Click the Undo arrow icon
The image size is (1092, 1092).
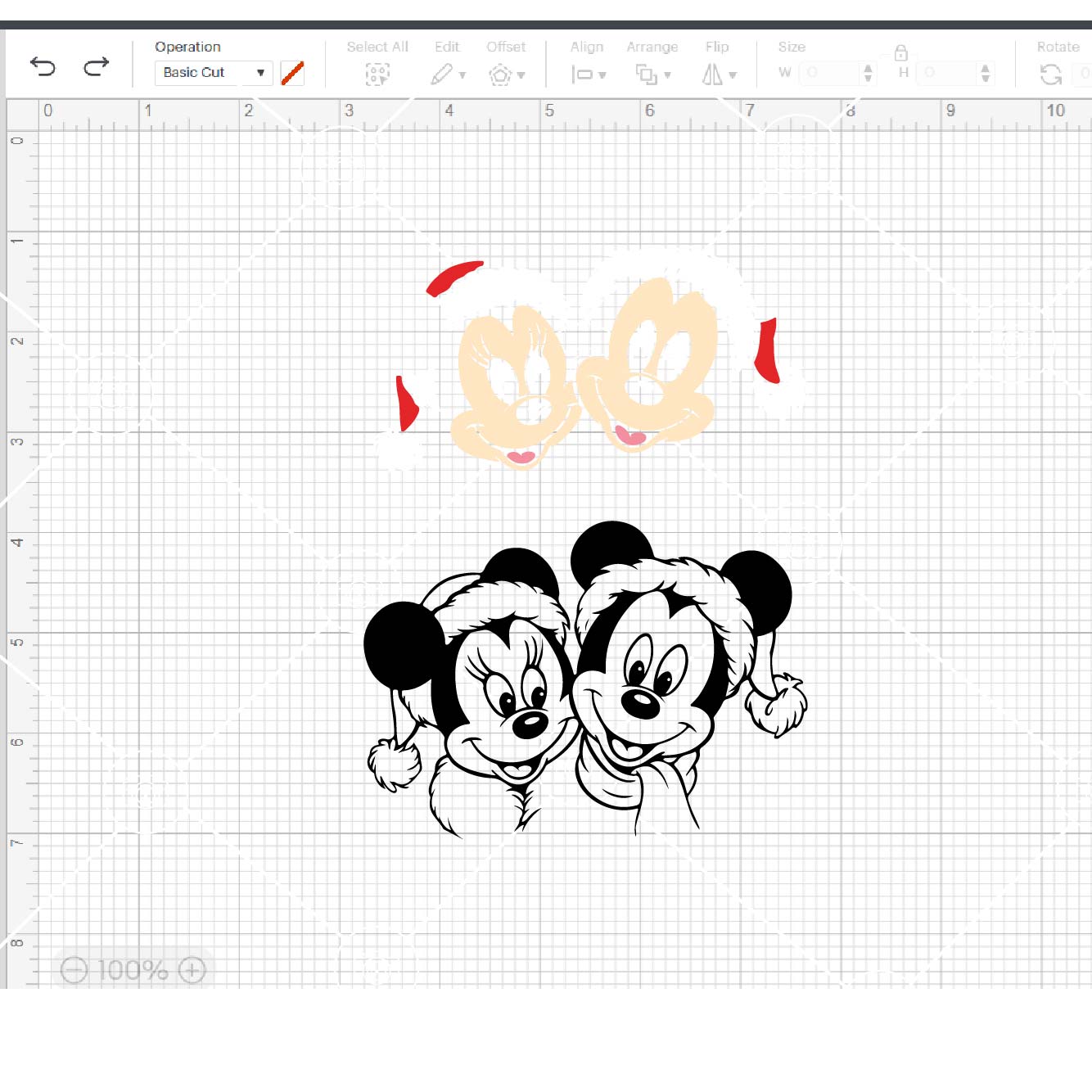(x=43, y=66)
